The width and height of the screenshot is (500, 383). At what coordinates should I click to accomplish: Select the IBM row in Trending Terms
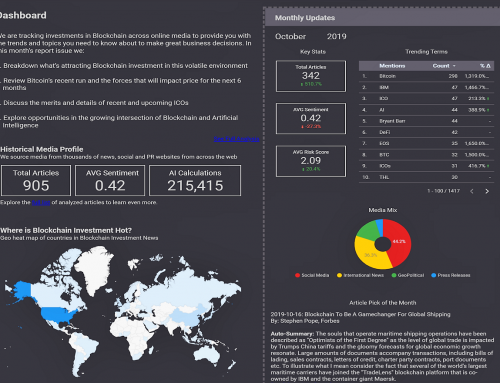click(x=426, y=87)
